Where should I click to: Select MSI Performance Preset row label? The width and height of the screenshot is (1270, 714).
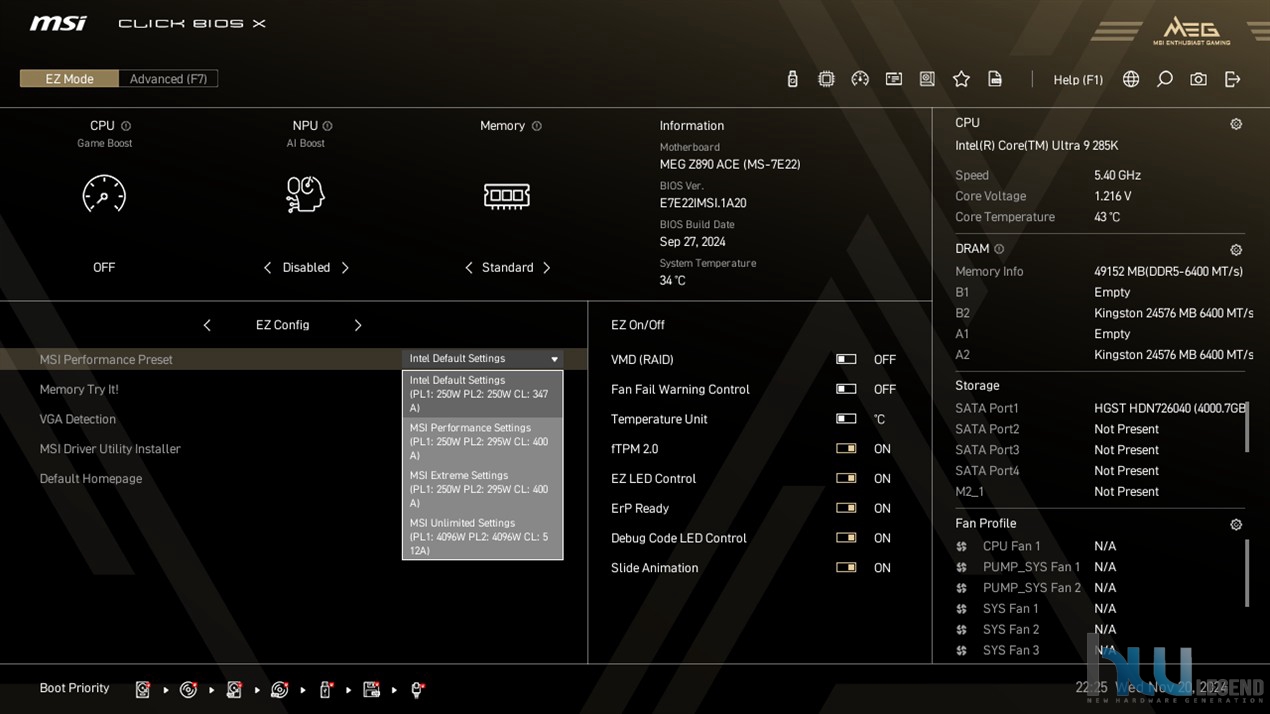click(106, 360)
